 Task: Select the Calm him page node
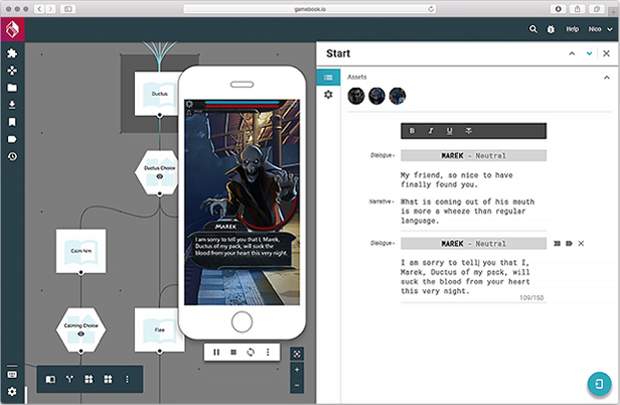tap(81, 251)
